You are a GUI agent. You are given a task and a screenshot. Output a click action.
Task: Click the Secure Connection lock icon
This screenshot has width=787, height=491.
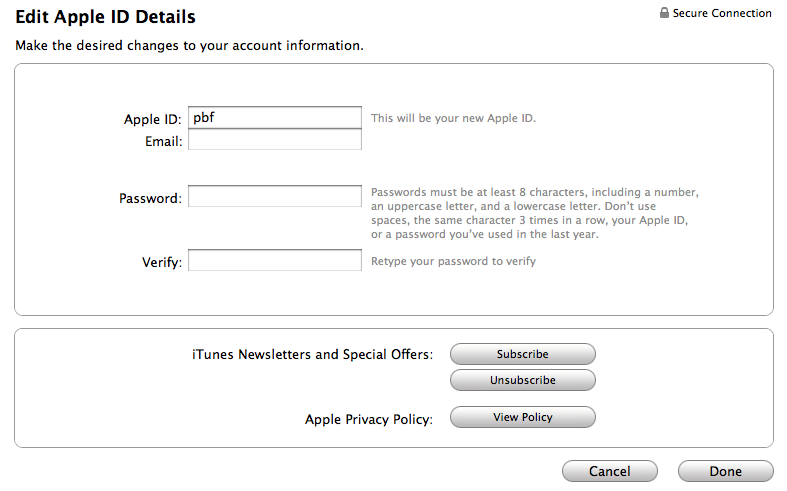click(664, 14)
